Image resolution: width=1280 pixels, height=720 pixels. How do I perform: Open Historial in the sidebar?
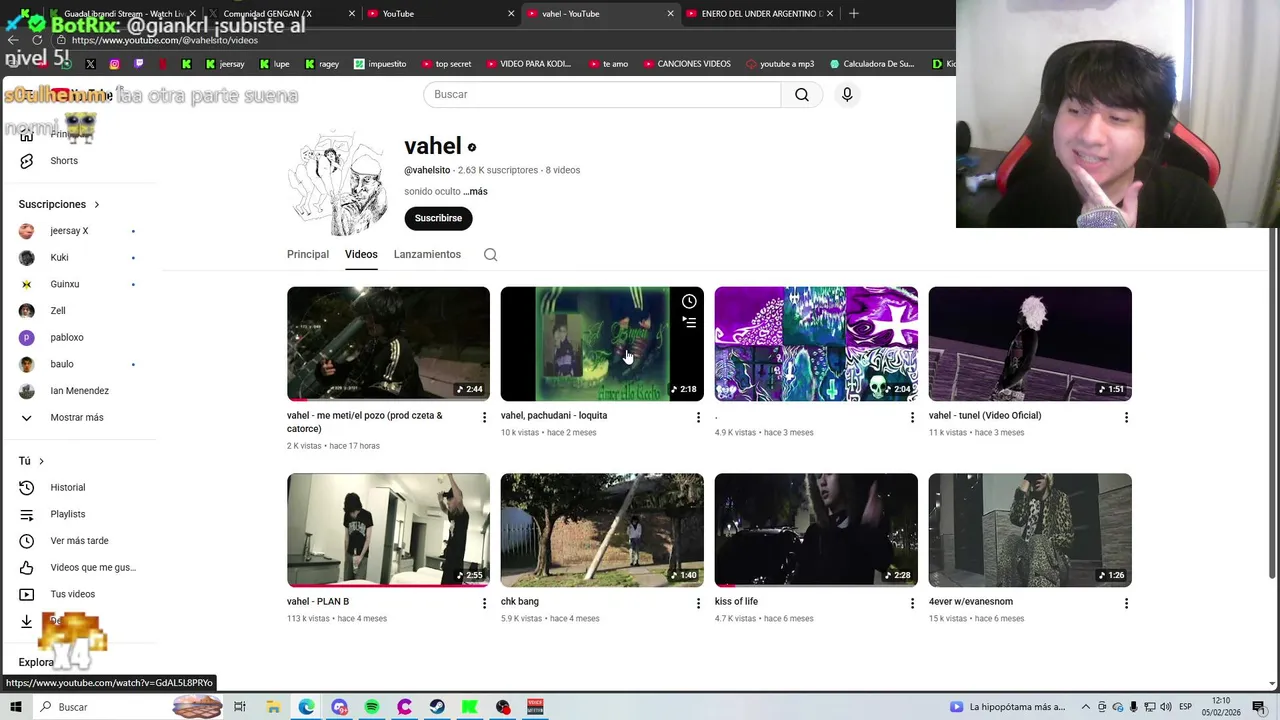68,488
